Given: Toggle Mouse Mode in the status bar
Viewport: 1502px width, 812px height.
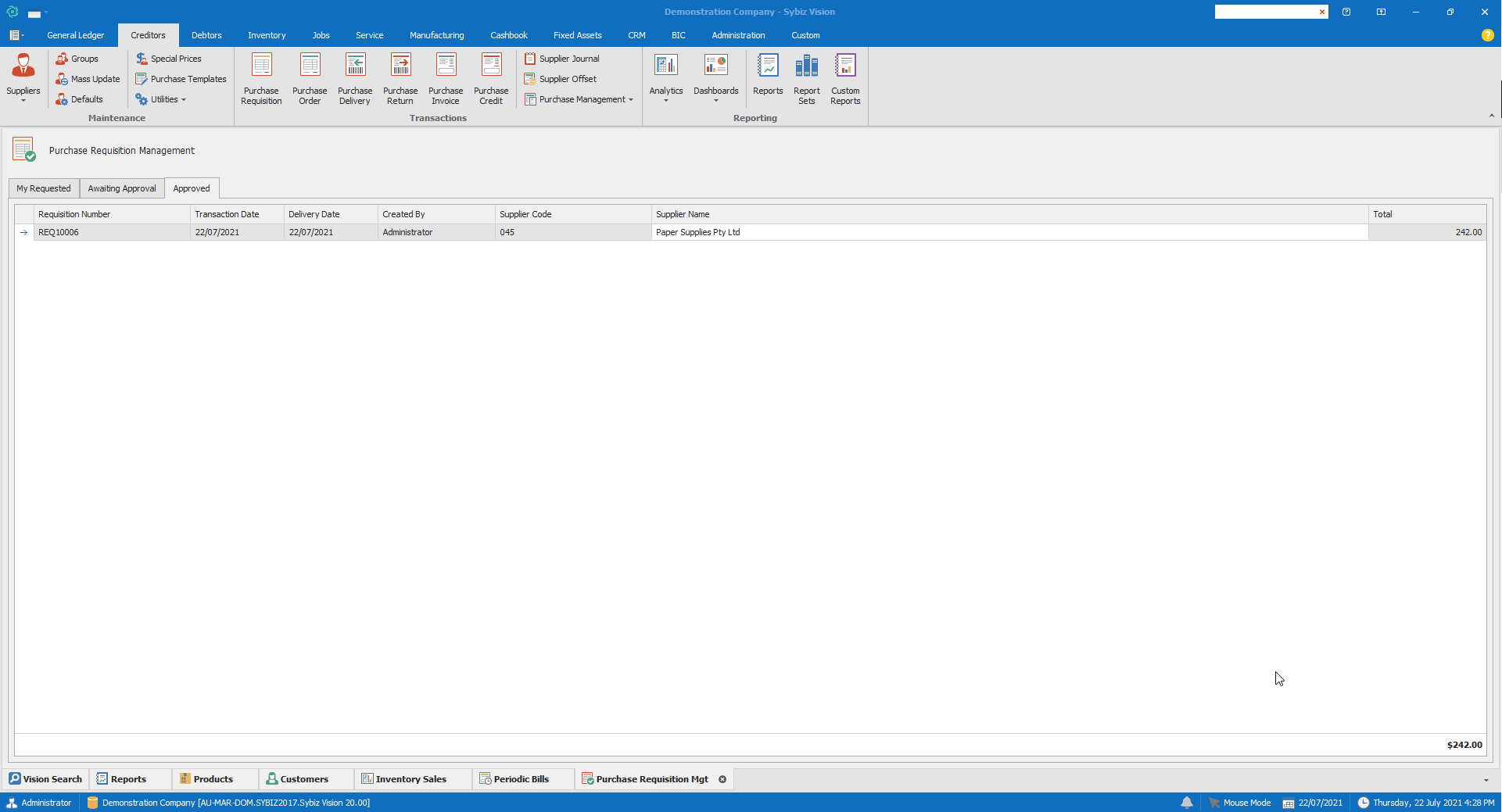Looking at the screenshot, I should 1239,803.
